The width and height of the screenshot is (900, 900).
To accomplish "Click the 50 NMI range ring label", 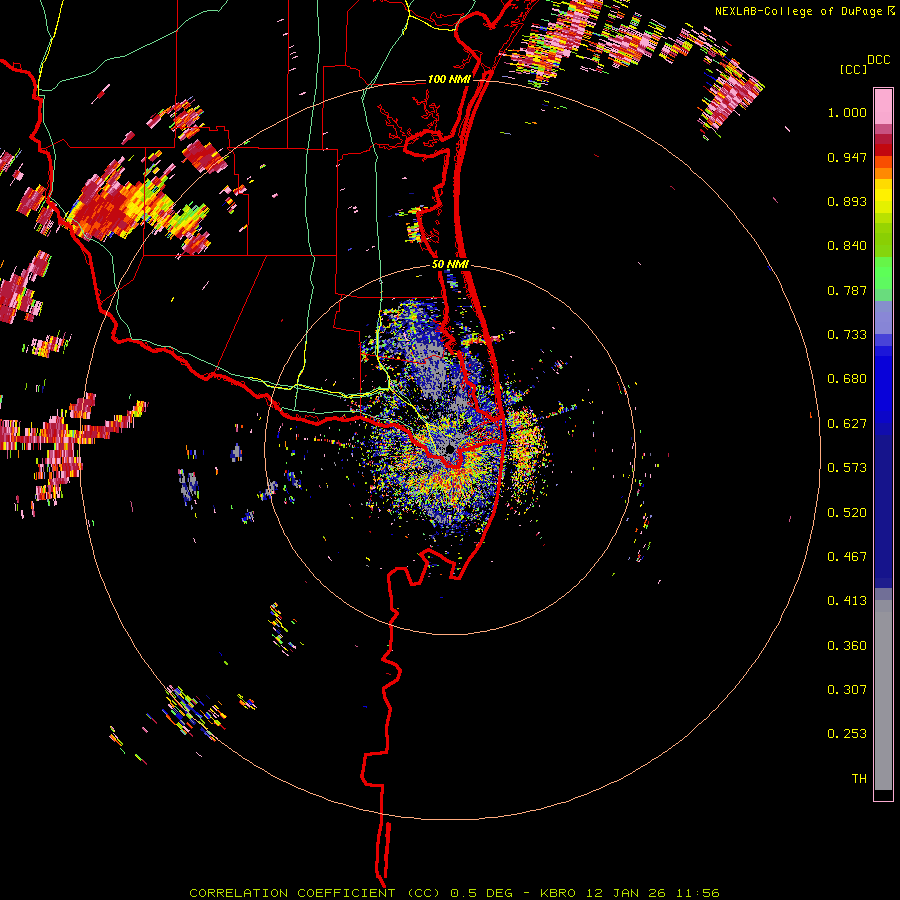I will [x=449, y=265].
